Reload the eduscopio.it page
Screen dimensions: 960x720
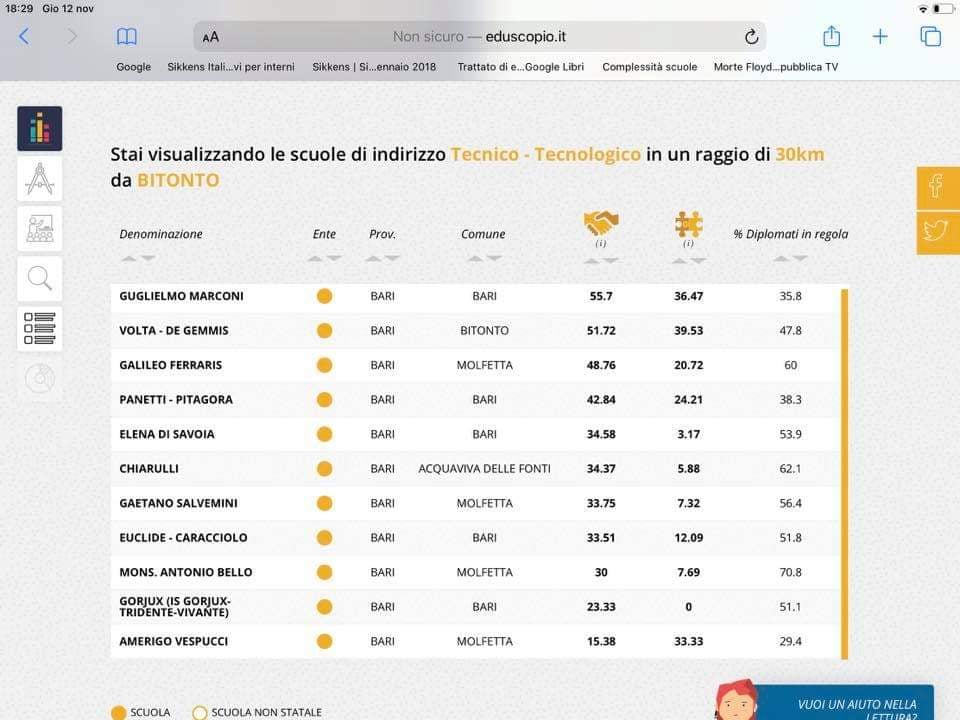(x=752, y=37)
